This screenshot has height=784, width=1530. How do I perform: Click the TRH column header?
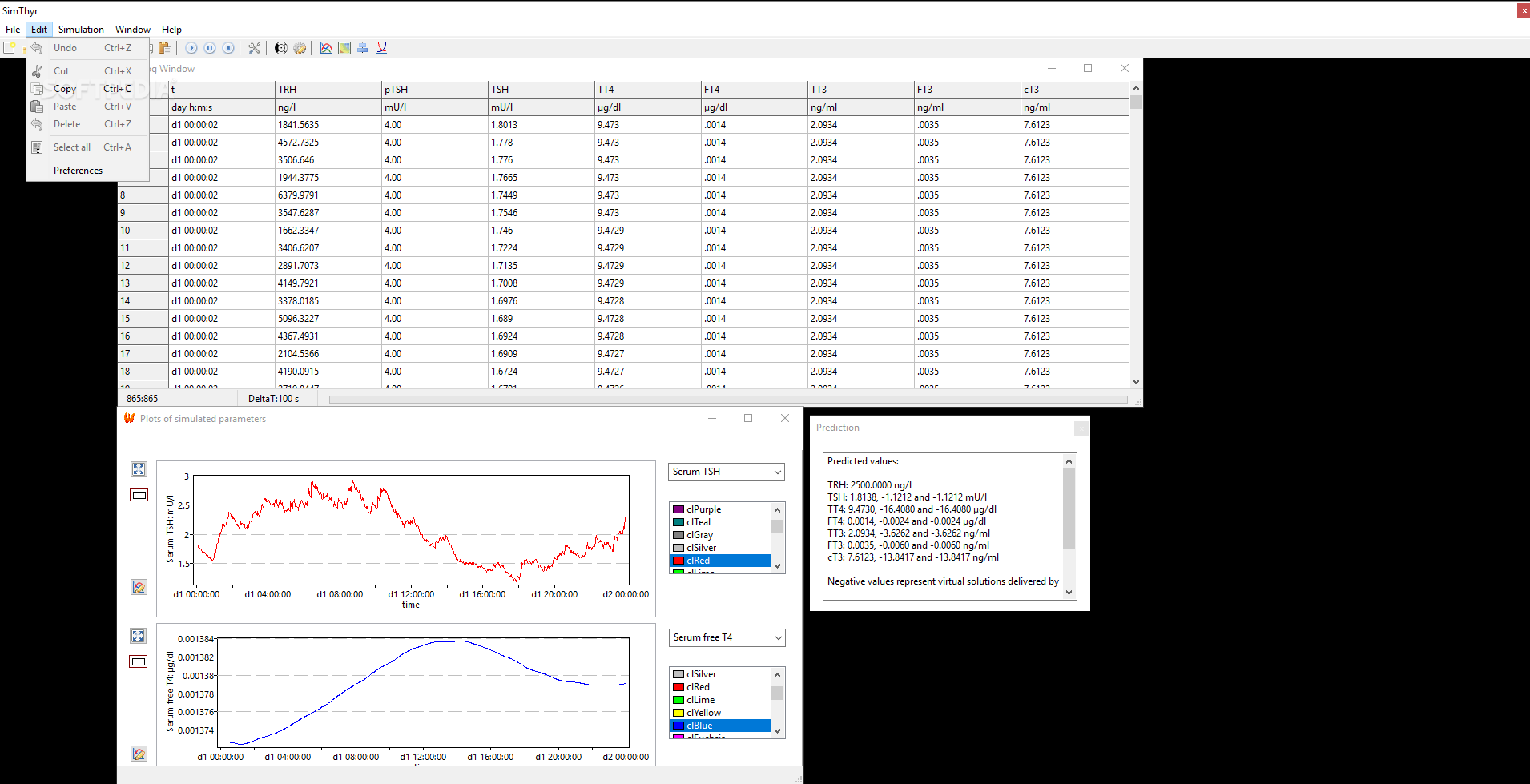pyautogui.click(x=328, y=90)
